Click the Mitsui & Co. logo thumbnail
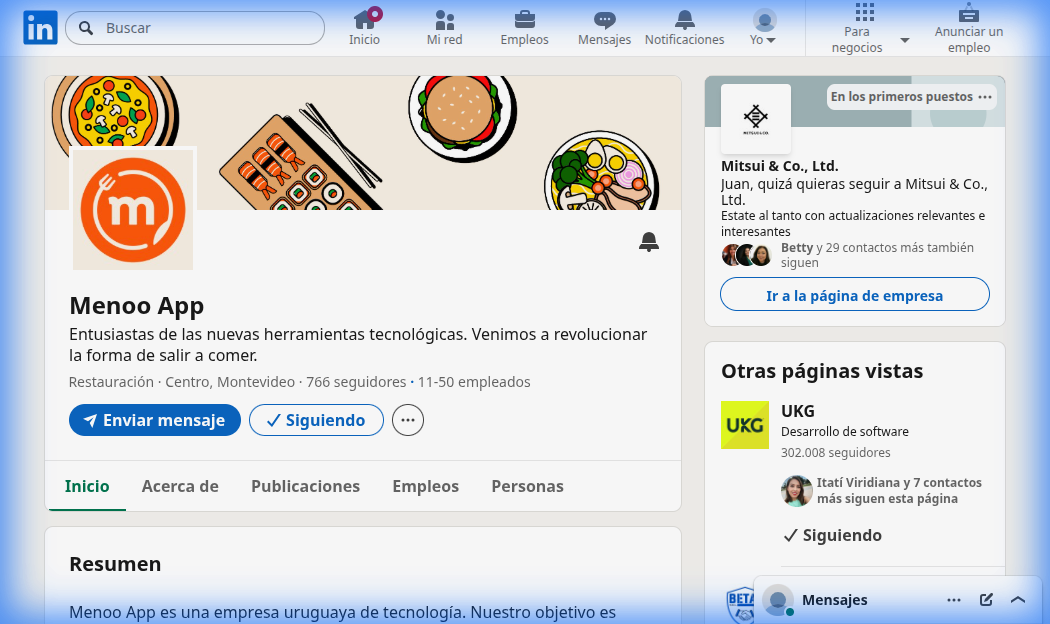1050x624 pixels. click(x=755, y=119)
